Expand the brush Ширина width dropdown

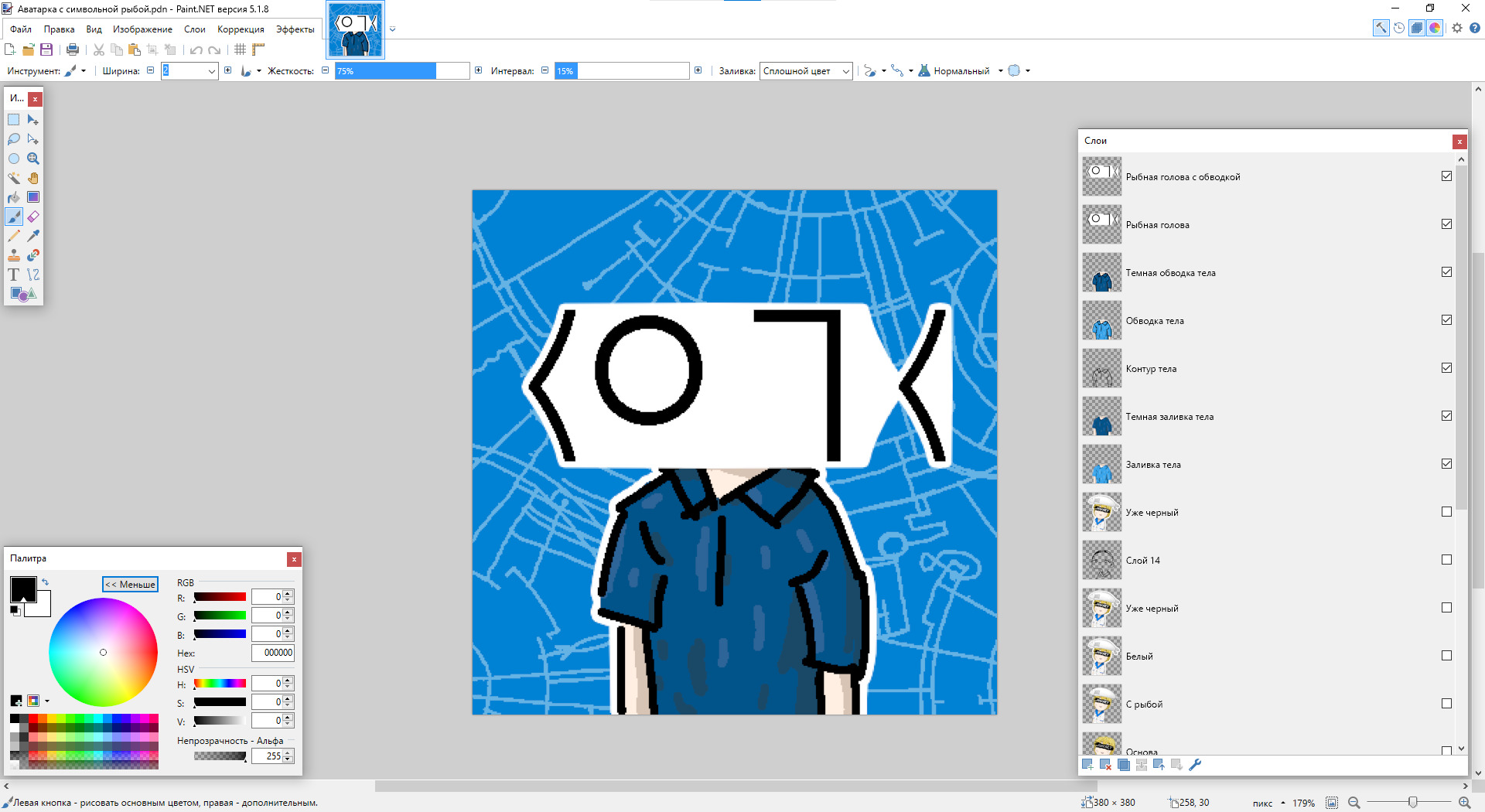211,71
